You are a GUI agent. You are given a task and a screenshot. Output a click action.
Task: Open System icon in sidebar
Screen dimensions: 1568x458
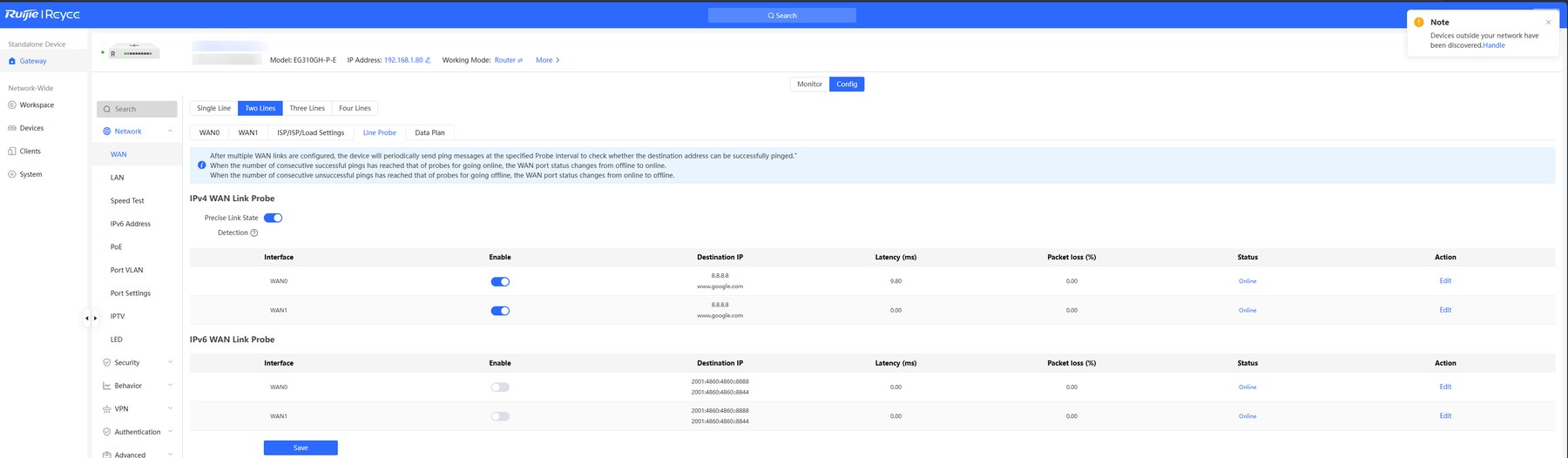pos(12,174)
